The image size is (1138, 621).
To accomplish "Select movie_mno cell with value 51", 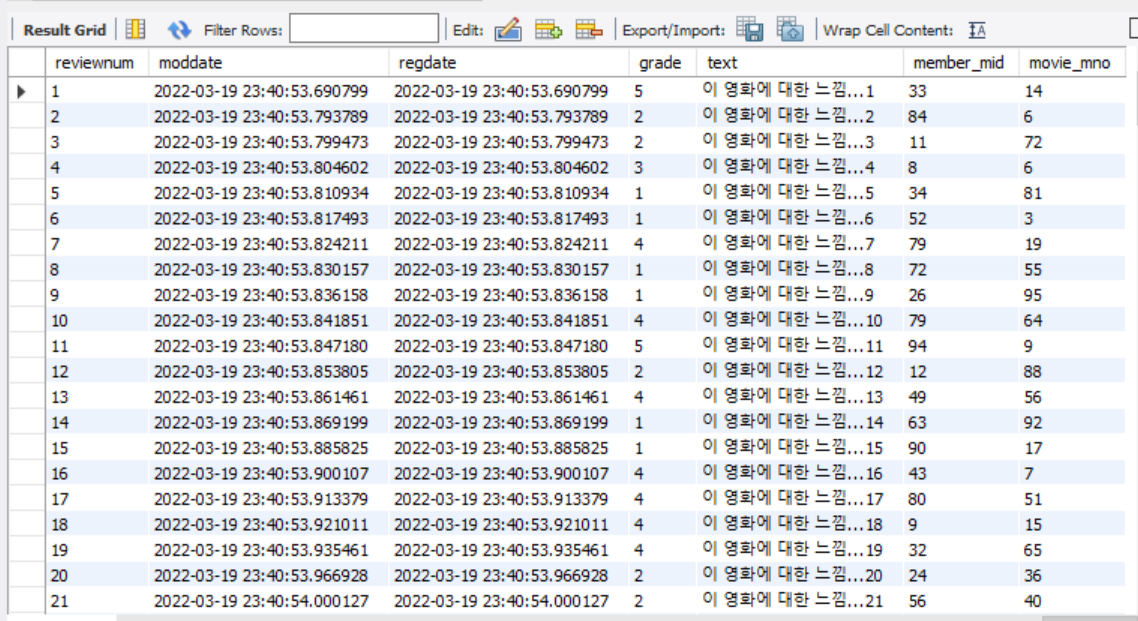I will point(1072,499).
